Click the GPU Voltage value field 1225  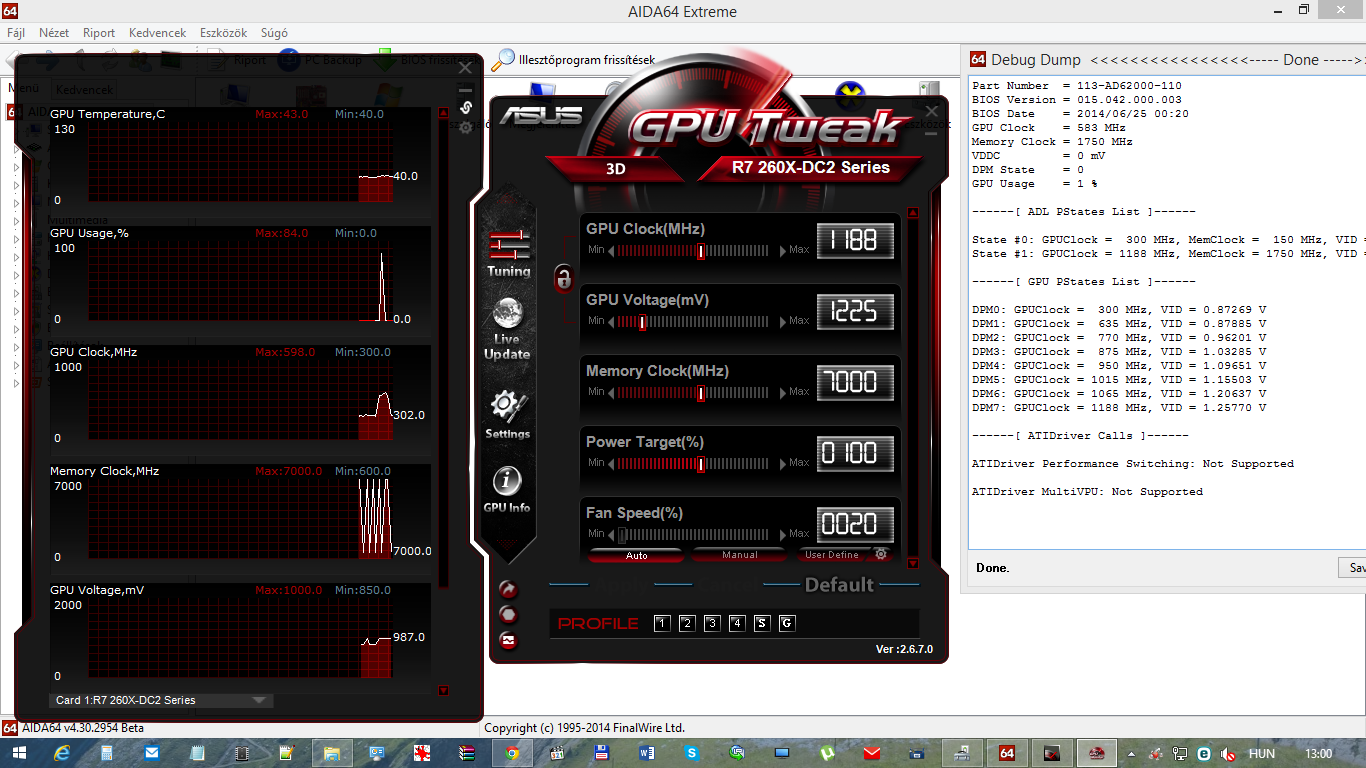pyautogui.click(x=855, y=312)
